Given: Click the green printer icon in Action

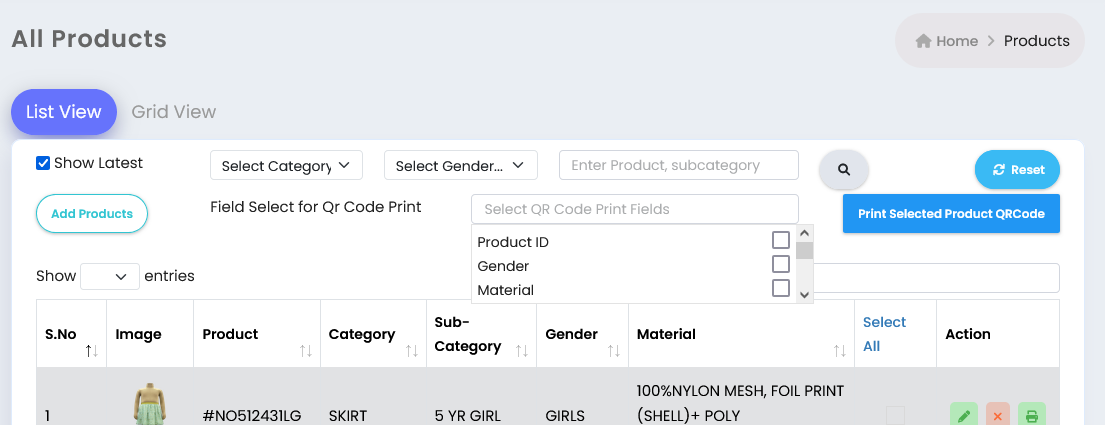Looking at the screenshot, I should click(x=1032, y=416).
